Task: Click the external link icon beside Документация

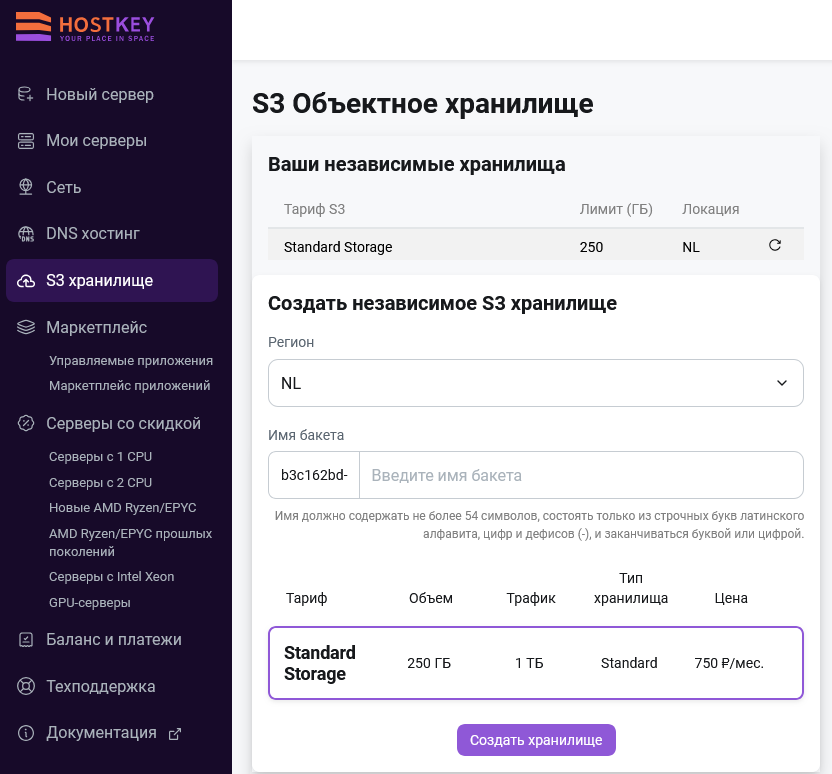Action: 175,734
